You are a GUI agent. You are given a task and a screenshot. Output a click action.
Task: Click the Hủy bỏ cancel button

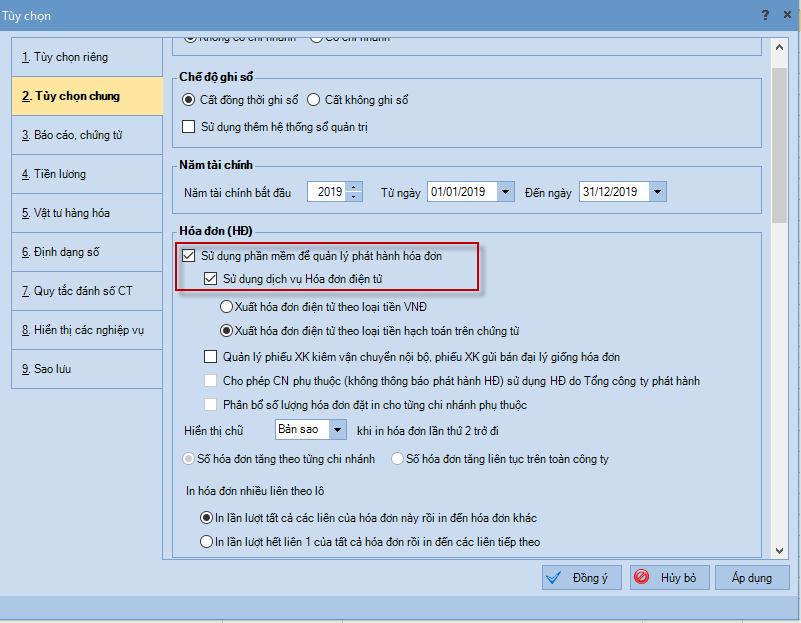click(x=669, y=578)
